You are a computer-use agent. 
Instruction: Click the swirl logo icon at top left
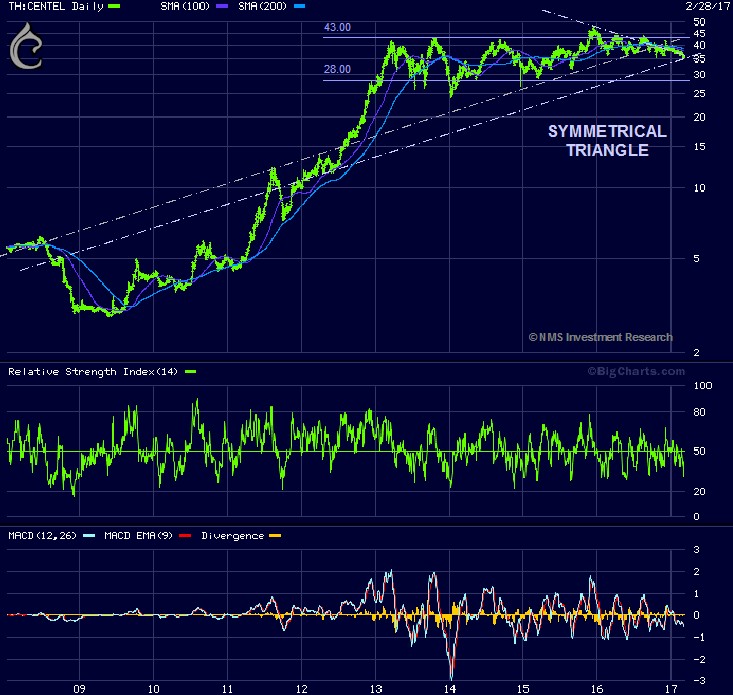(26, 46)
